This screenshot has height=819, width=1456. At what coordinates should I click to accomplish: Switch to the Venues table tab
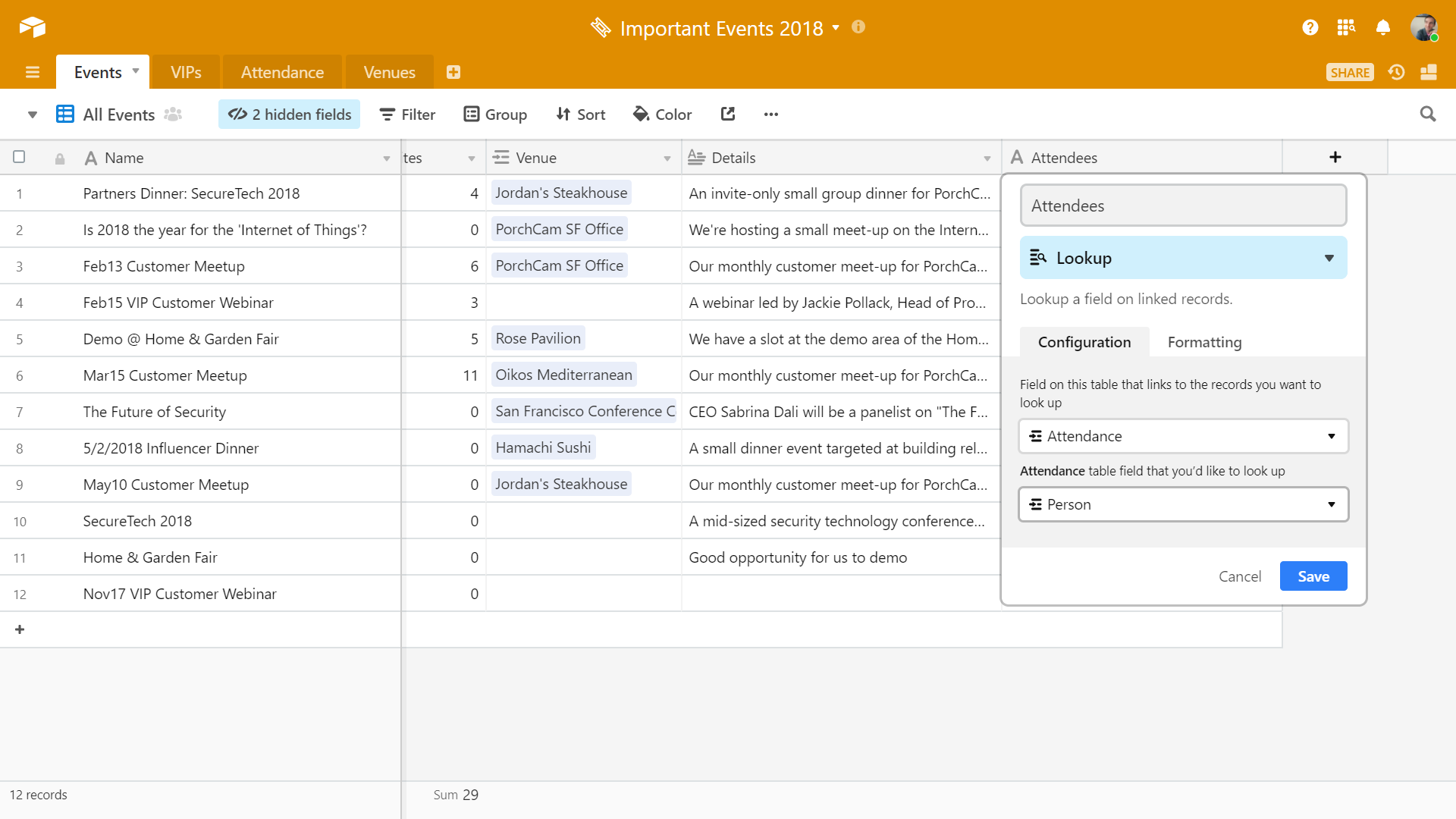[x=389, y=72]
